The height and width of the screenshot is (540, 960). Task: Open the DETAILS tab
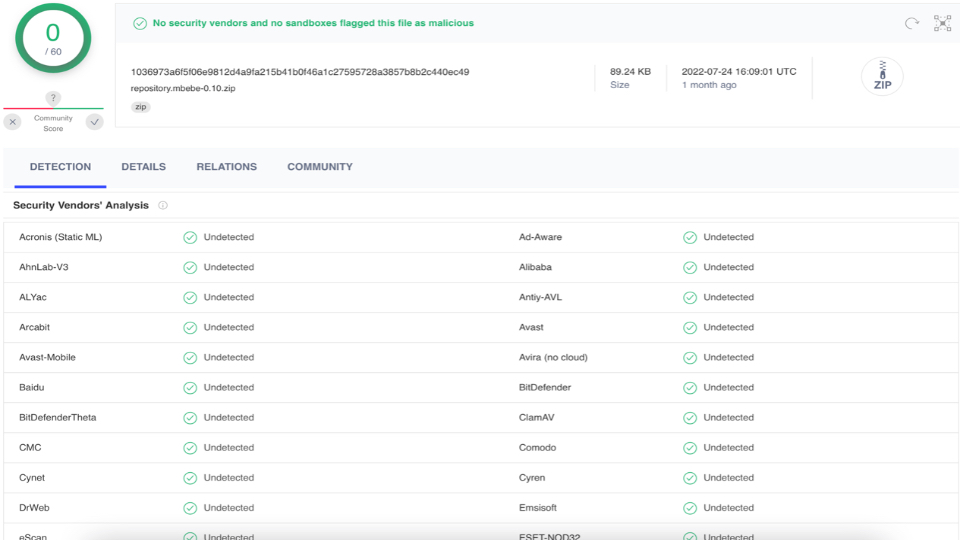[x=143, y=167]
